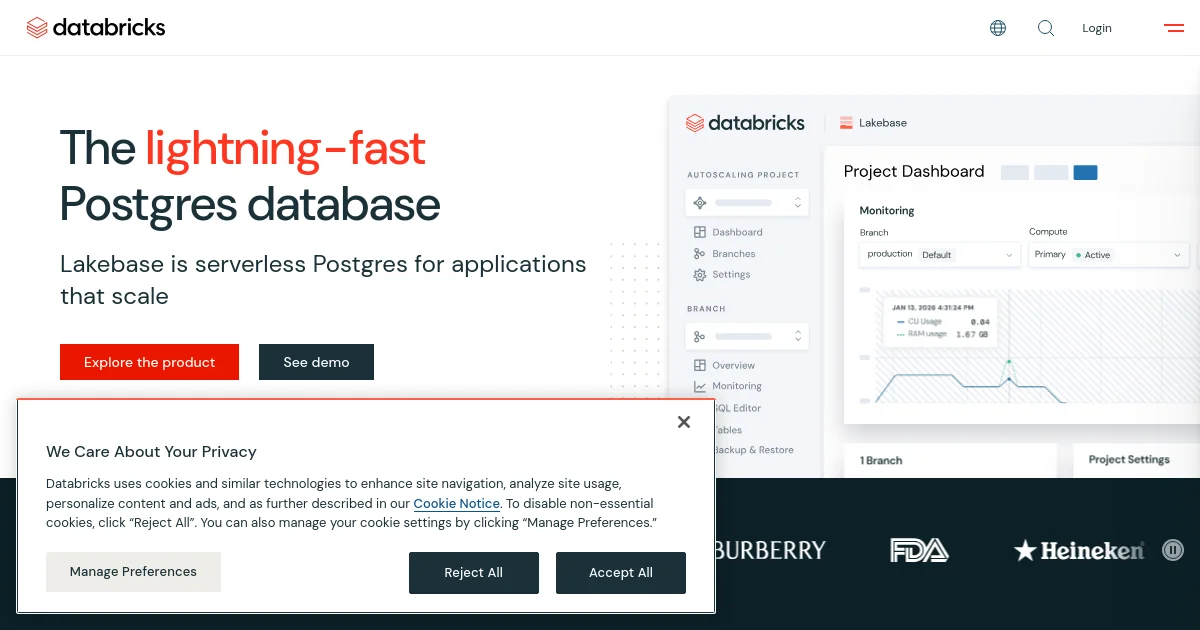The image size is (1200, 630).
Task: Reject All cookies
Action: (474, 573)
